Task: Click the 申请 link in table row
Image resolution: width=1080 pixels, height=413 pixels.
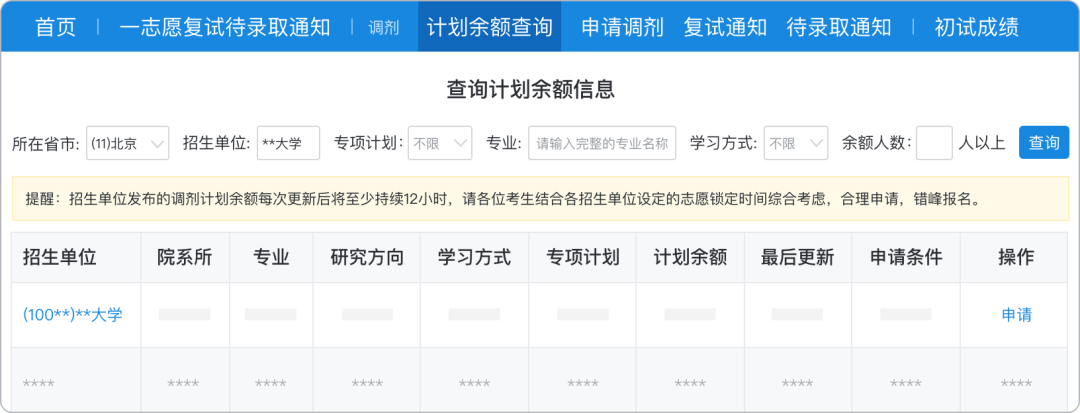Action: pos(1016,315)
